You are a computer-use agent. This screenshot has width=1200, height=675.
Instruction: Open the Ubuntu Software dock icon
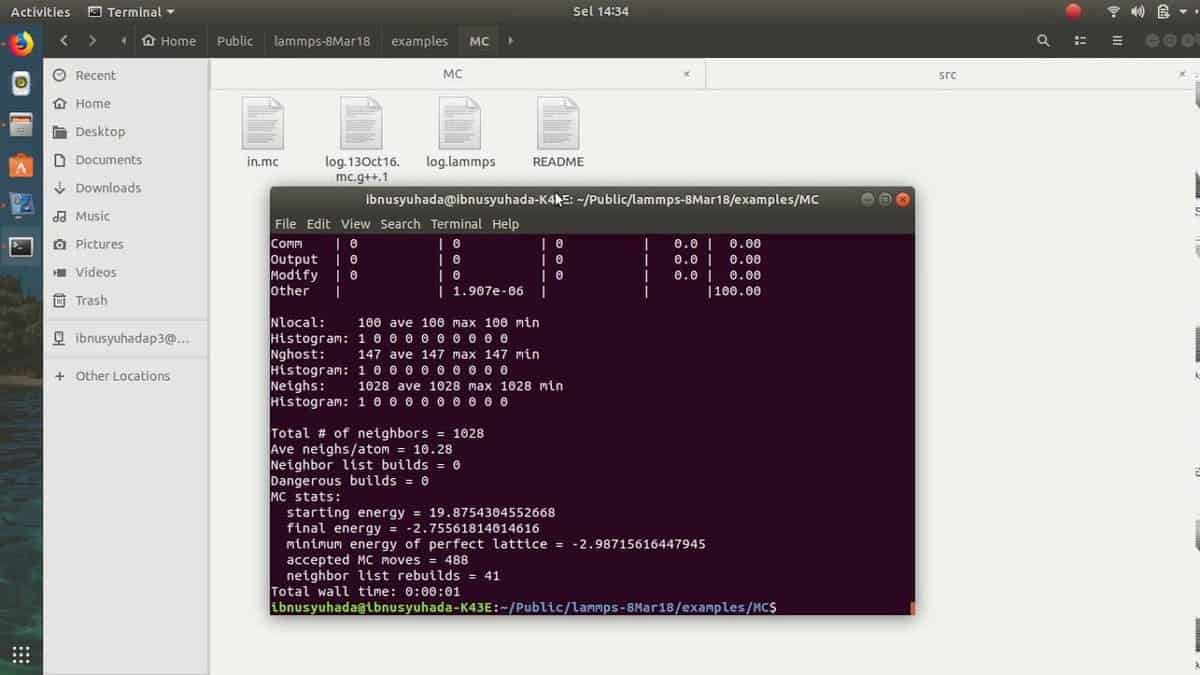coord(21,164)
